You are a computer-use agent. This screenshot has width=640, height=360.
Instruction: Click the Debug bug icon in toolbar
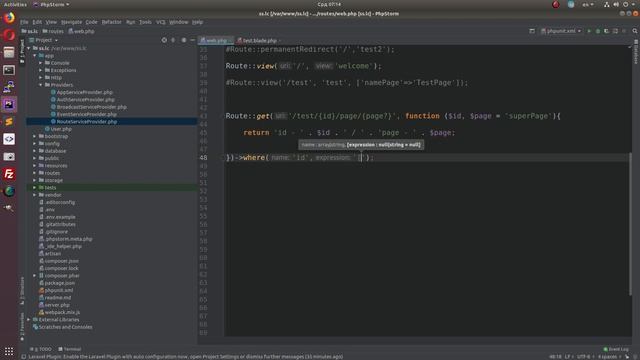click(x=598, y=31)
